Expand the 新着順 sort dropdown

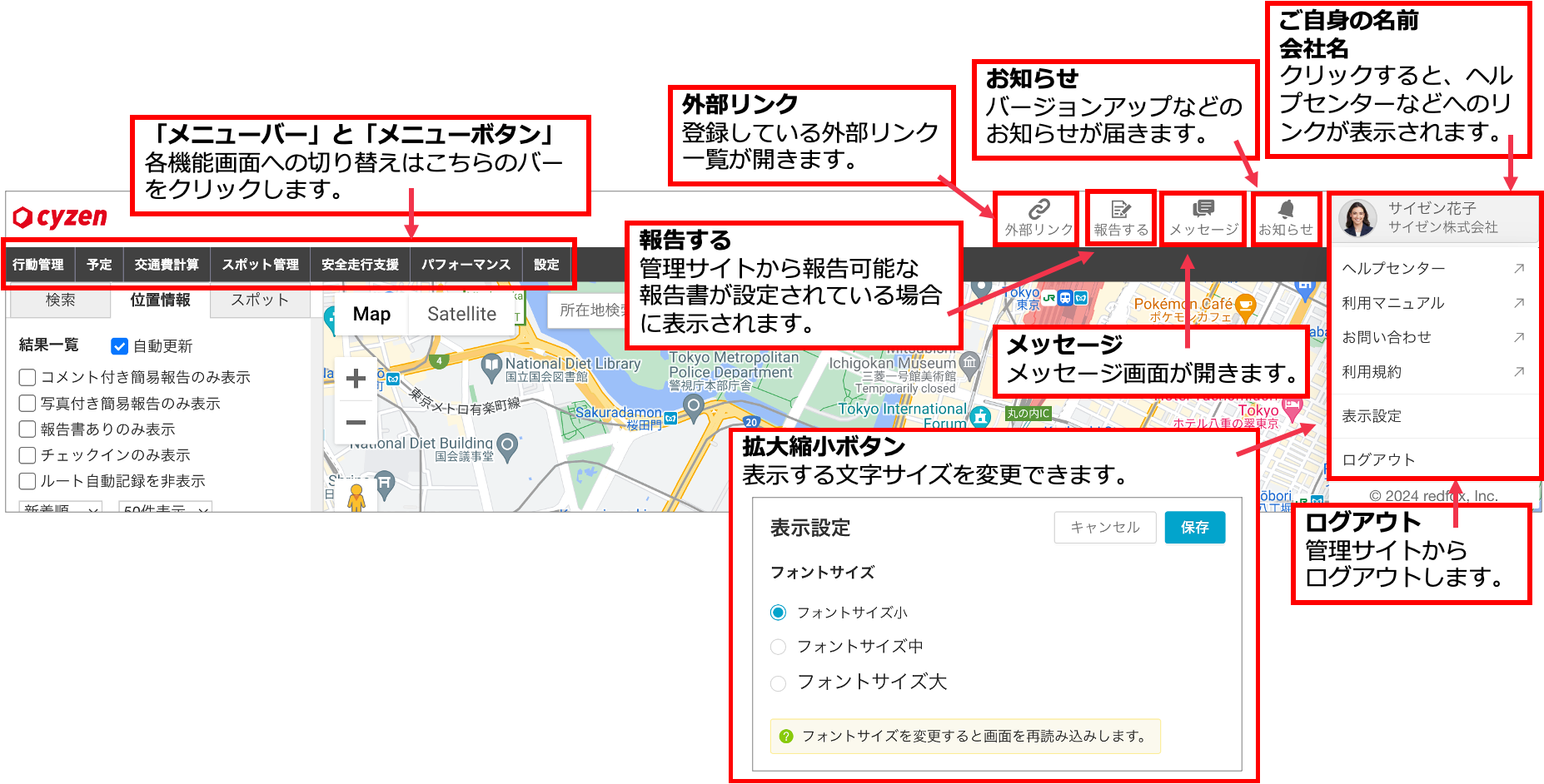coord(61,507)
